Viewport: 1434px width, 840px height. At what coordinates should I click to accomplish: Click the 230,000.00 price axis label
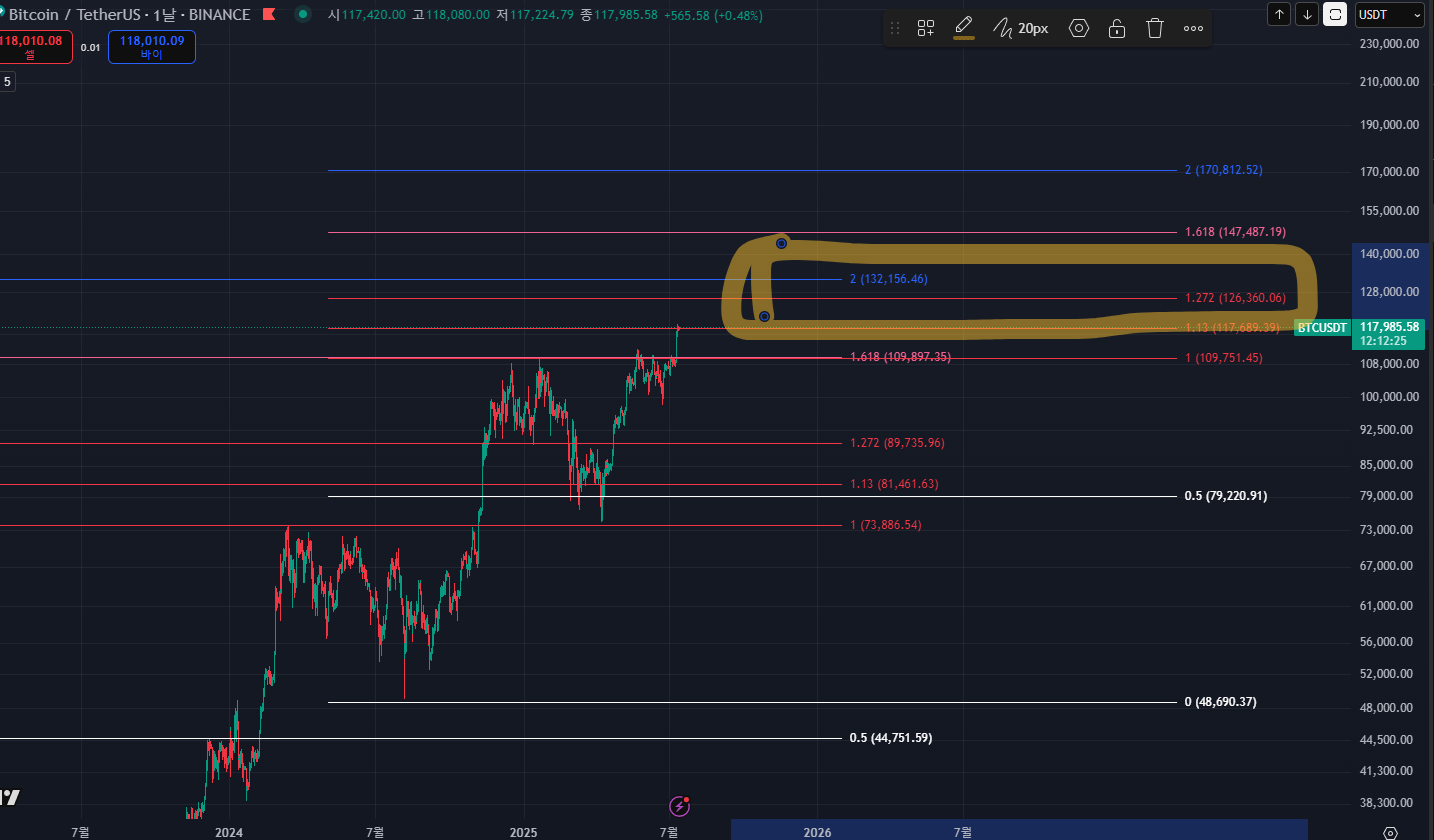click(x=1390, y=44)
